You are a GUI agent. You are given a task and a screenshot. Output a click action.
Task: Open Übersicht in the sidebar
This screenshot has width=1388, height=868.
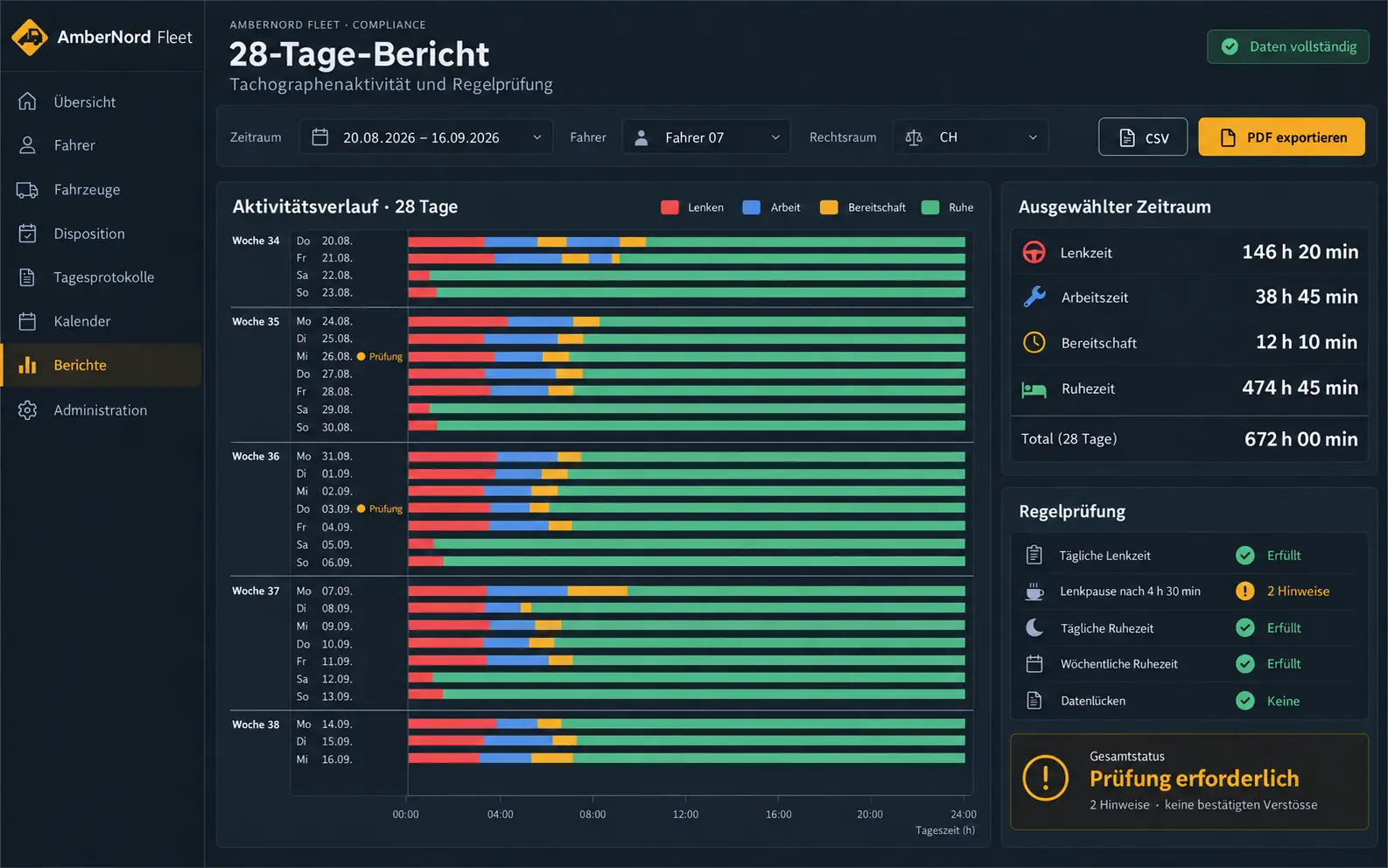tap(102, 101)
